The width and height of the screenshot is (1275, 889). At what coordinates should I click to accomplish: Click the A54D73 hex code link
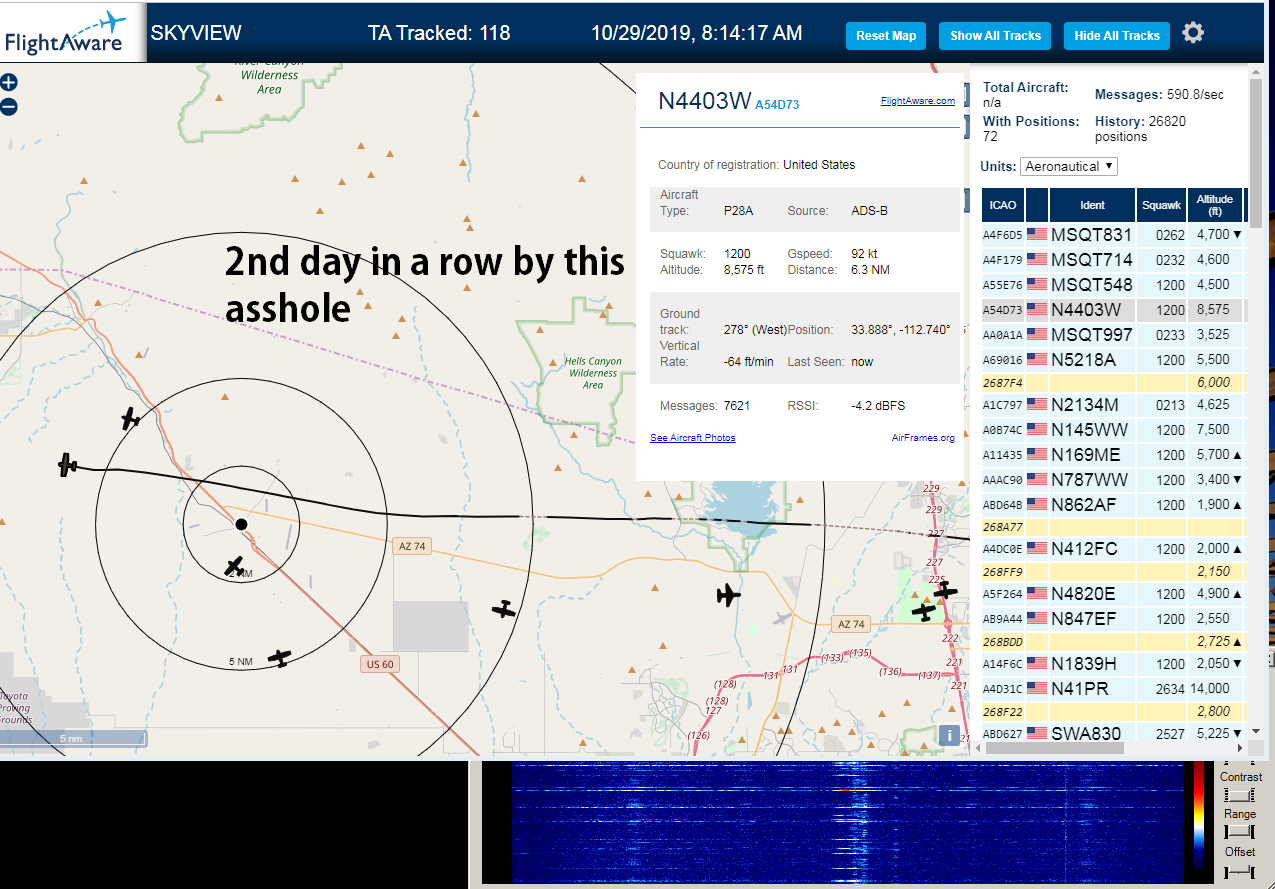pyautogui.click(x=777, y=104)
